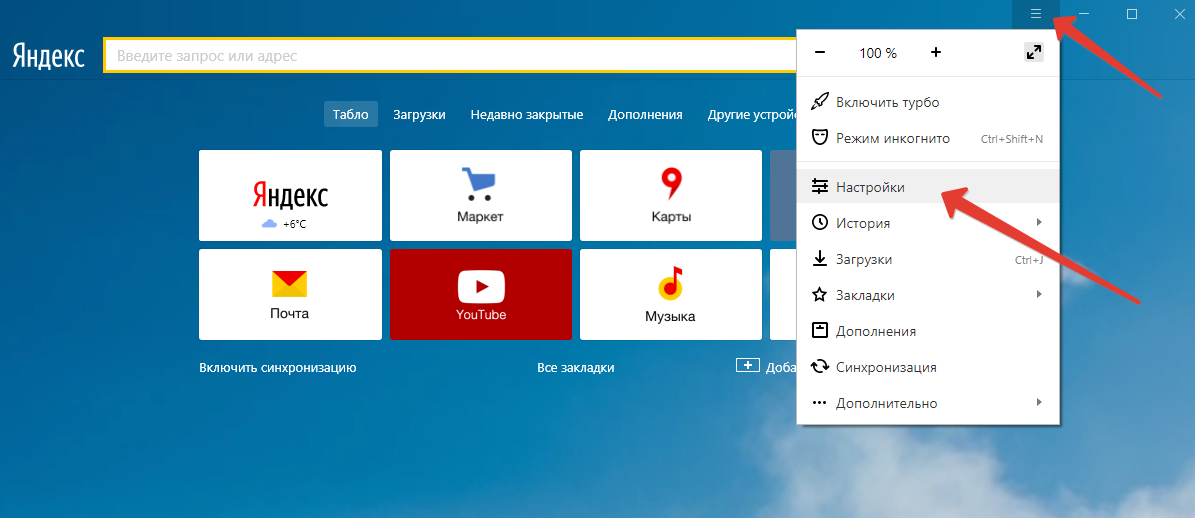This screenshot has width=1195, height=518.
Task: Click the add-ons box icon in menu
Action: tap(819, 331)
